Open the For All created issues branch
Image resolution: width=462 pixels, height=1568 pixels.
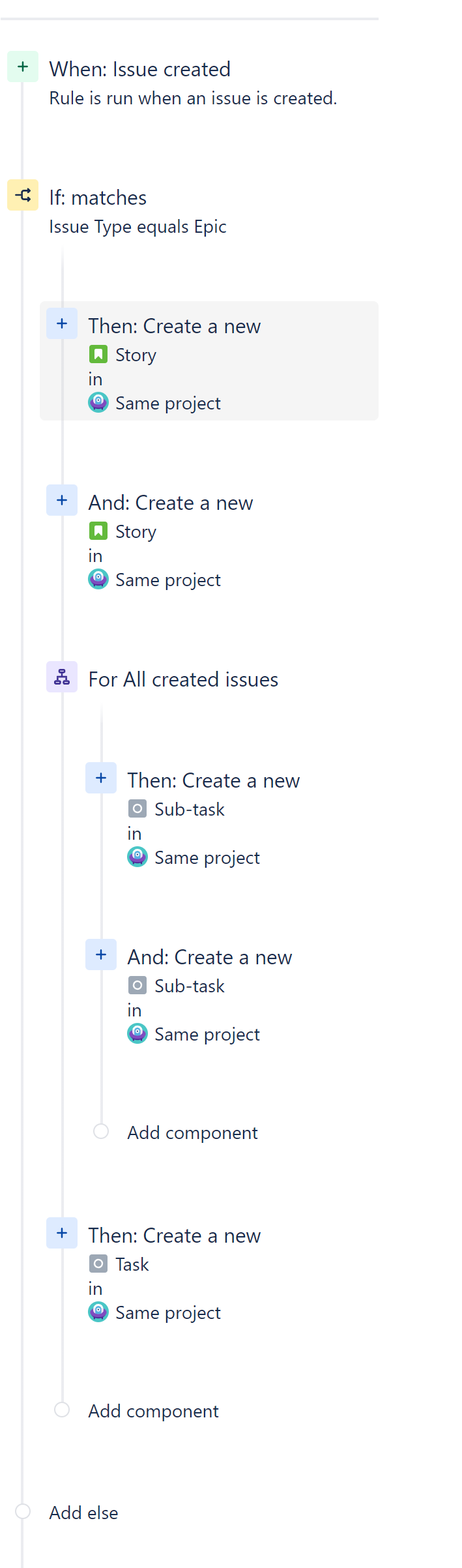tap(183, 679)
